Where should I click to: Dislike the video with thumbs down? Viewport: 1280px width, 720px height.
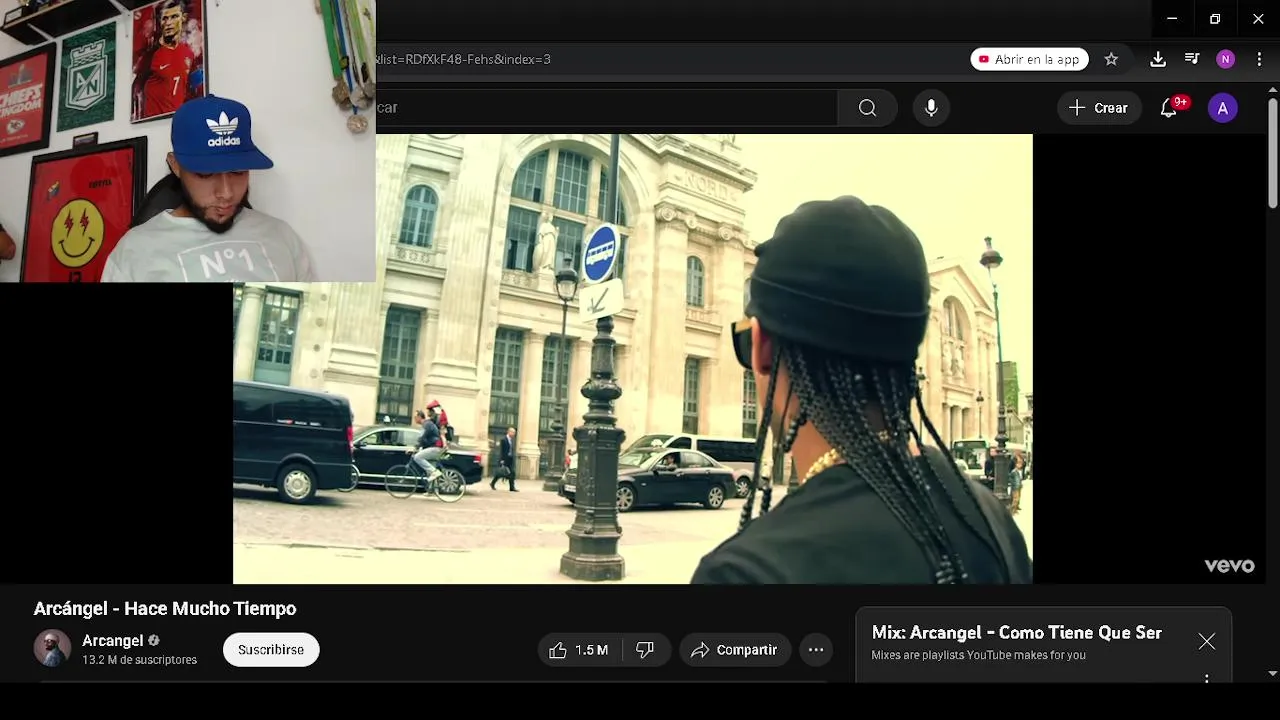645,650
